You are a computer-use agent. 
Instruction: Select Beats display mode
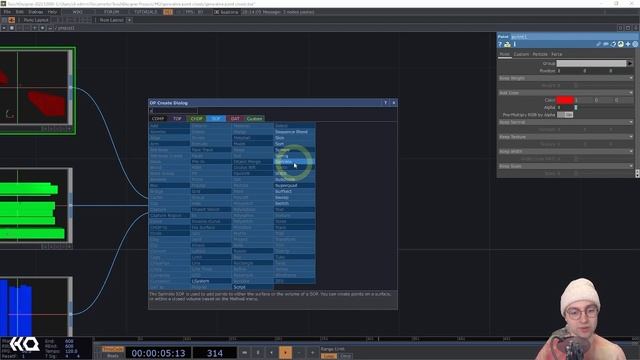(112, 356)
